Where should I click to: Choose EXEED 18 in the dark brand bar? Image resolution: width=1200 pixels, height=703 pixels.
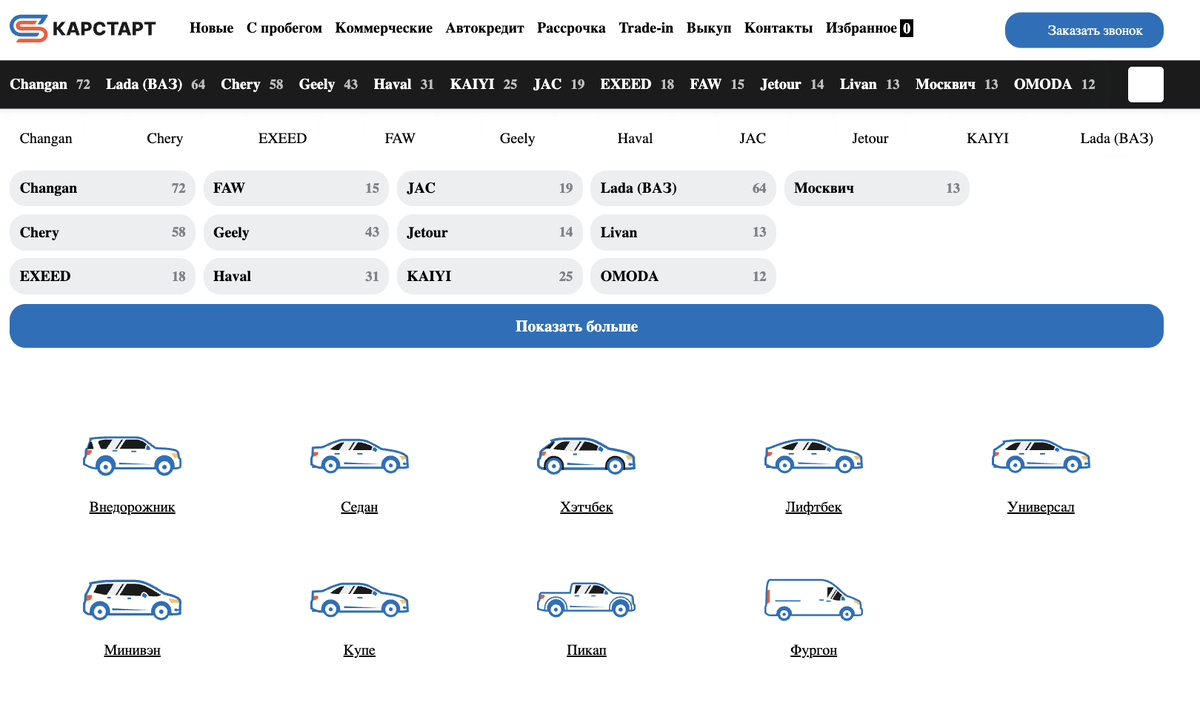[637, 84]
